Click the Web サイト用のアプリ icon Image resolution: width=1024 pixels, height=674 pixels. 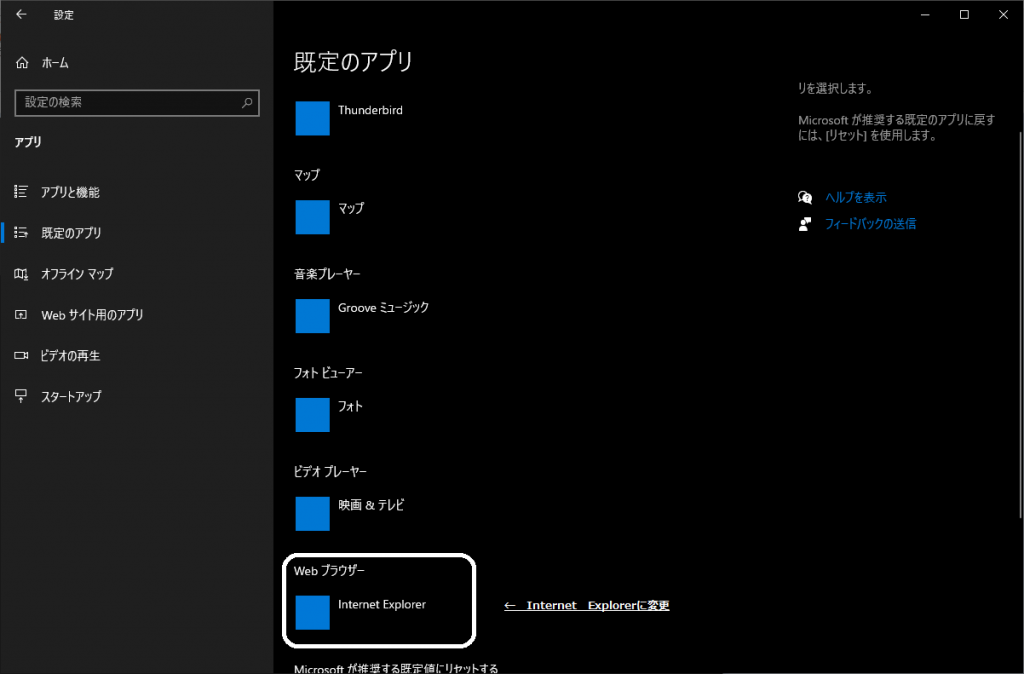point(21,315)
